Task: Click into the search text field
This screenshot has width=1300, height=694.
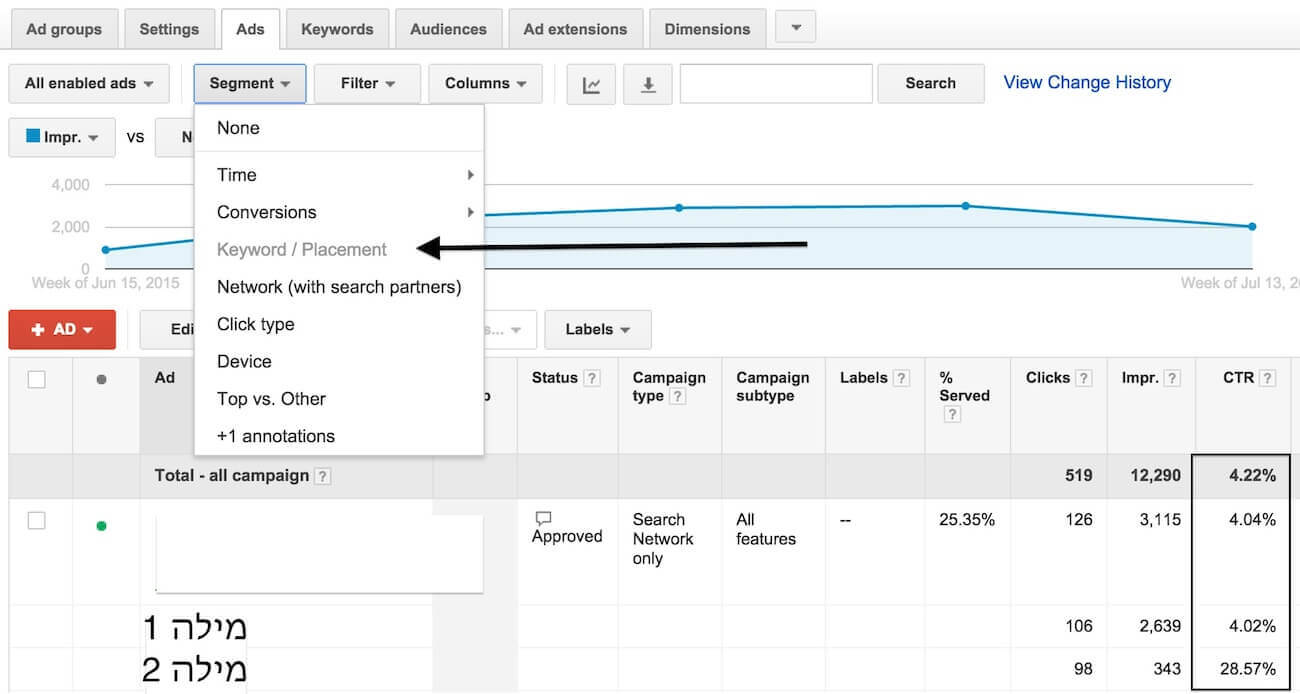Action: [776, 84]
